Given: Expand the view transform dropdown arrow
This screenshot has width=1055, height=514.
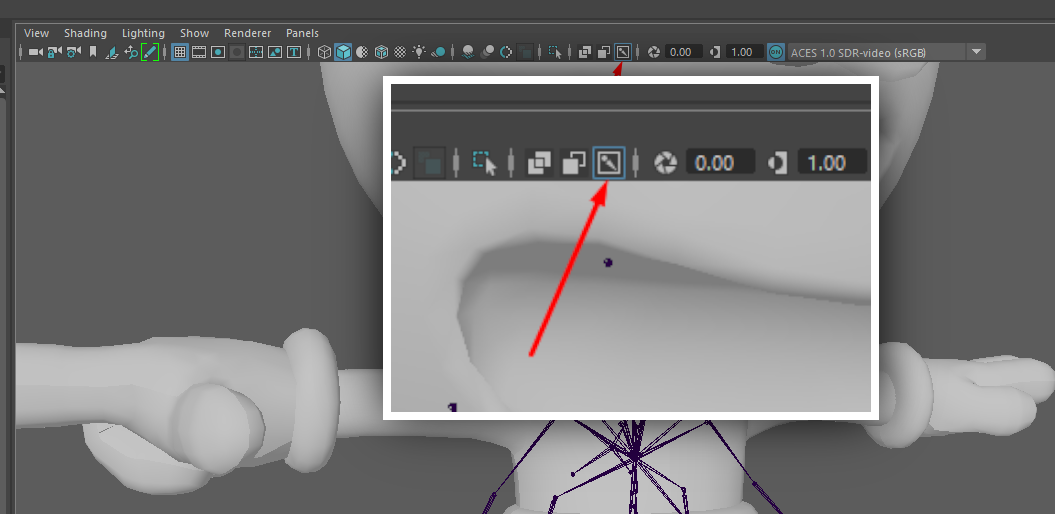Looking at the screenshot, I should click(x=976, y=52).
